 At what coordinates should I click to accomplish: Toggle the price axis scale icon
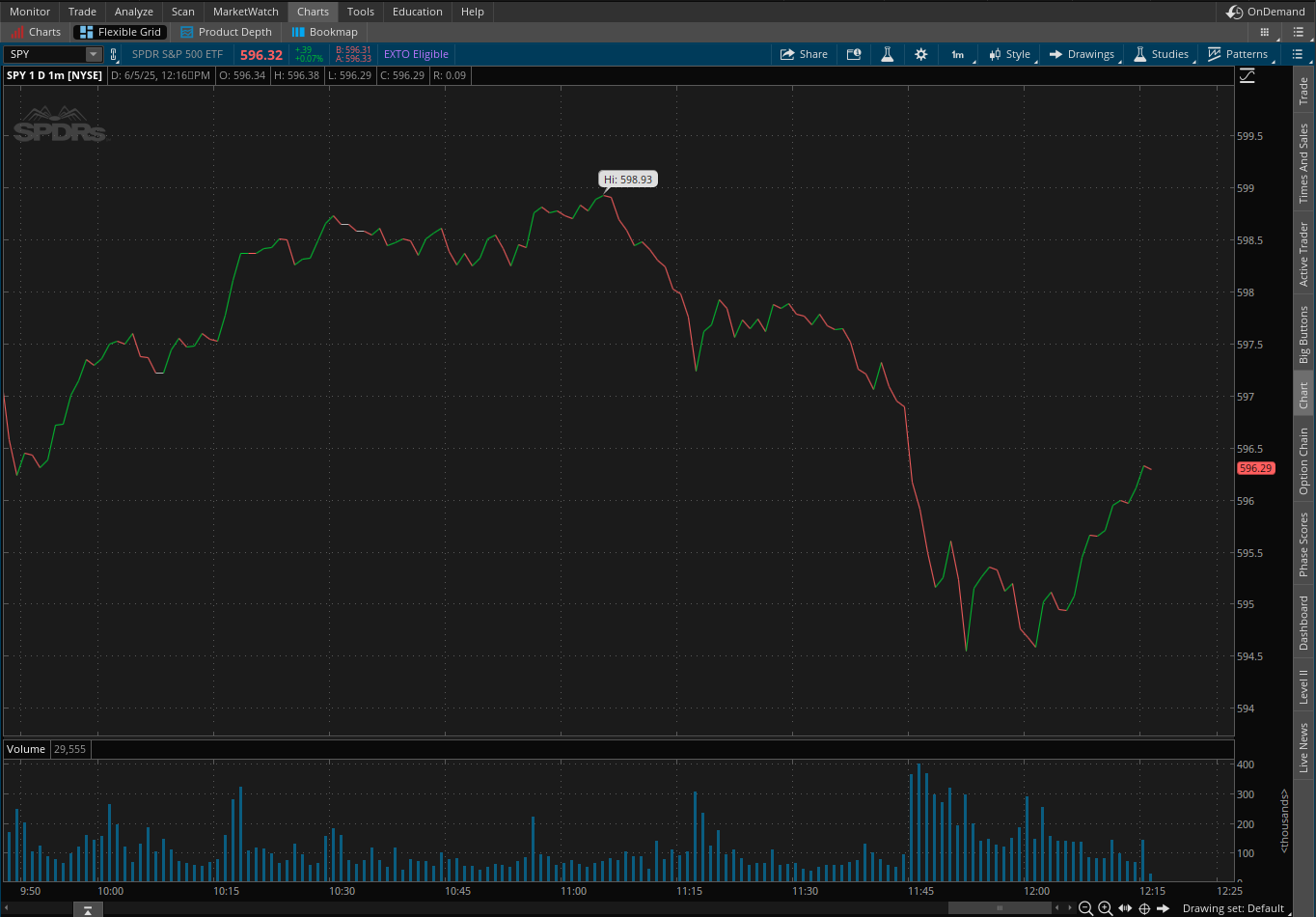coord(1247,75)
